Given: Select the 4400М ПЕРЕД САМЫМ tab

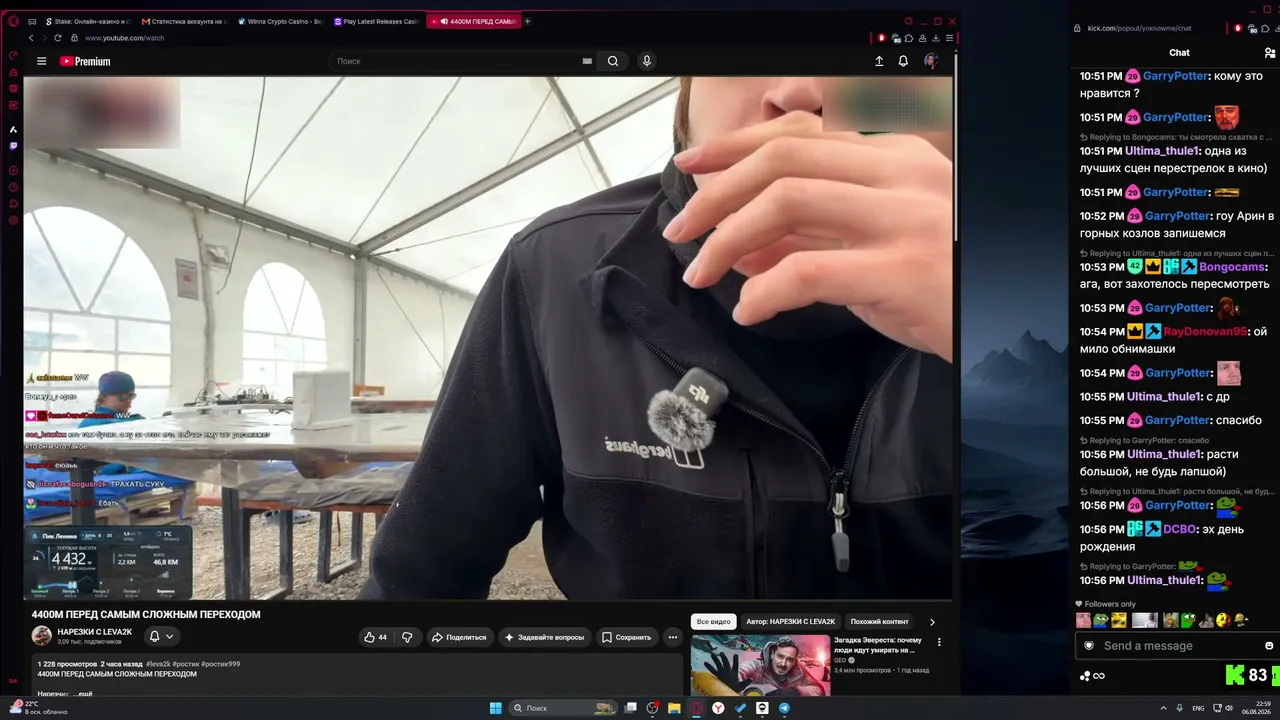Looking at the screenshot, I should (x=473, y=21).
